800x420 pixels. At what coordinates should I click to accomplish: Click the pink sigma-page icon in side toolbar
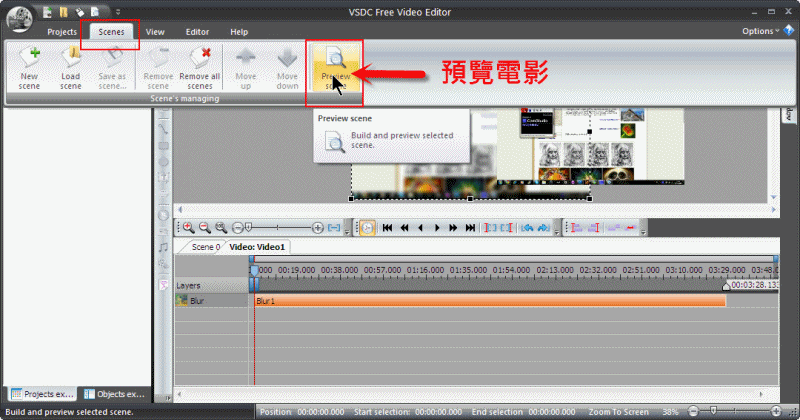163,285
